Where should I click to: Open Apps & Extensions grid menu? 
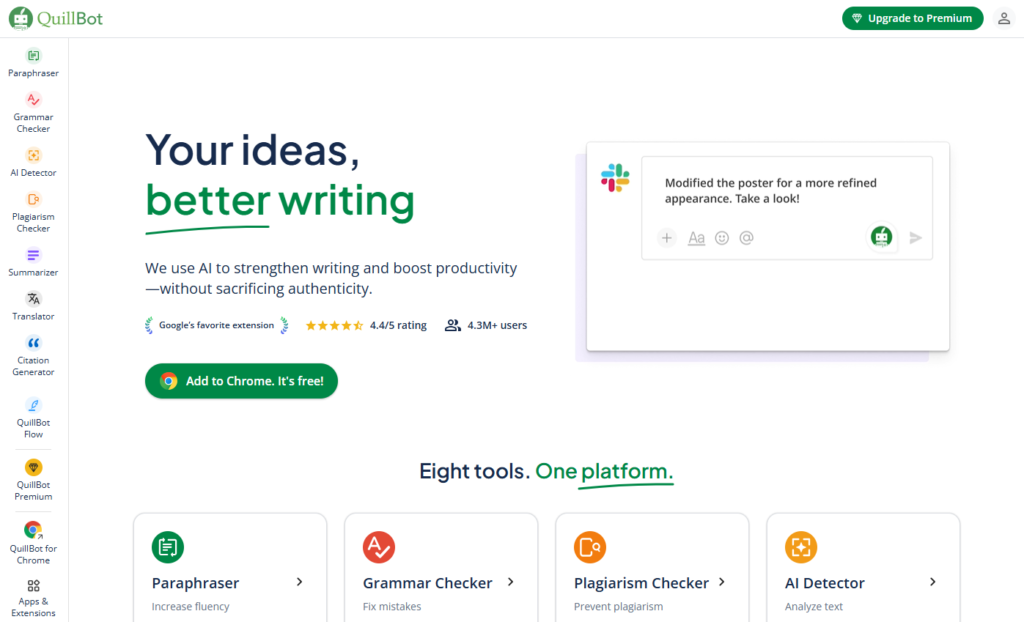34,586
